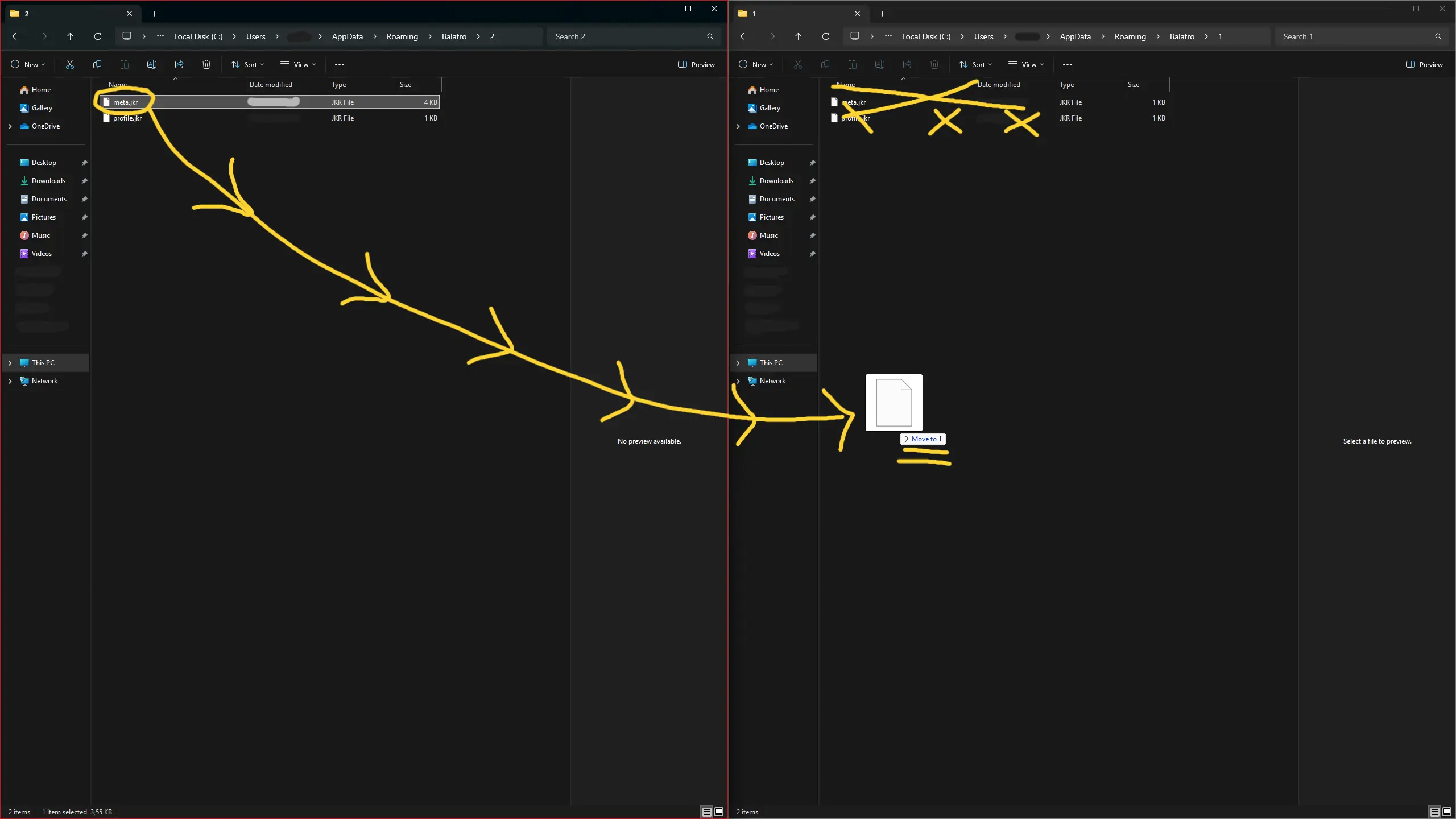Open New dropdown in window 1

coord(756,64)
